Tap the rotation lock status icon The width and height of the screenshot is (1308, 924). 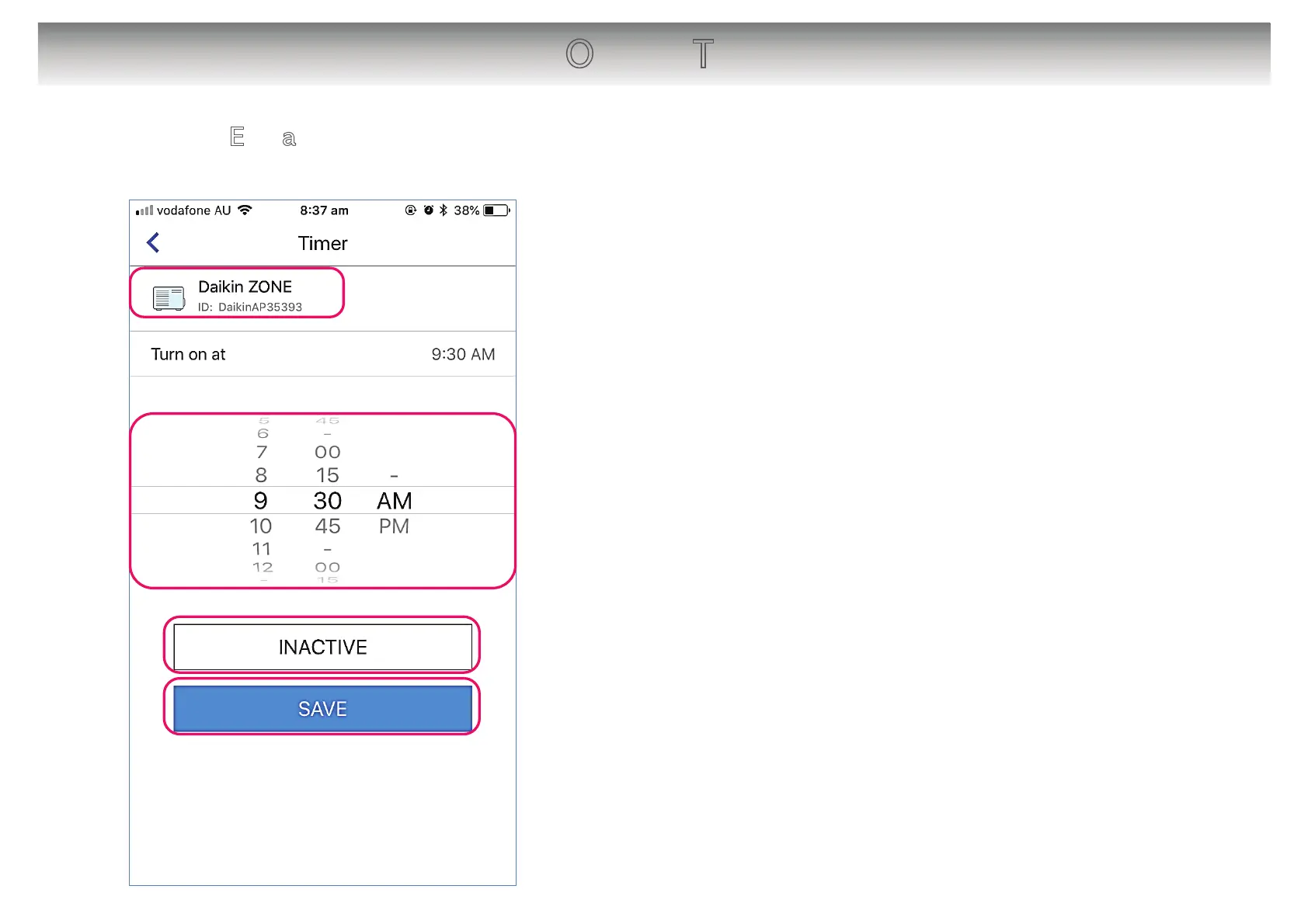411,210
